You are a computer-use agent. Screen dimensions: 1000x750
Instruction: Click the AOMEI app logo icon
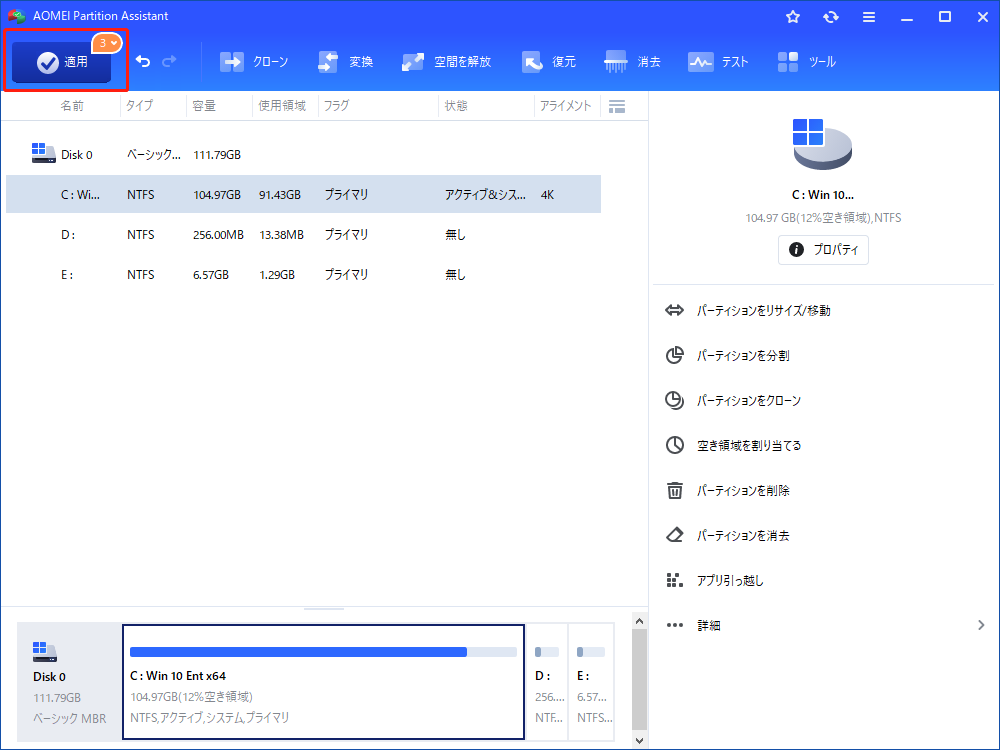tap(17, 16)
